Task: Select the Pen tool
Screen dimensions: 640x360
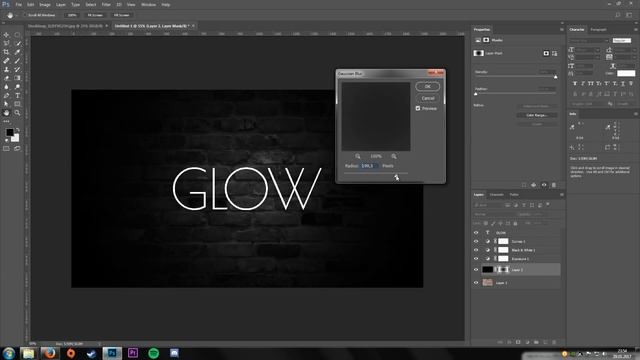Action: coord(6,96)
